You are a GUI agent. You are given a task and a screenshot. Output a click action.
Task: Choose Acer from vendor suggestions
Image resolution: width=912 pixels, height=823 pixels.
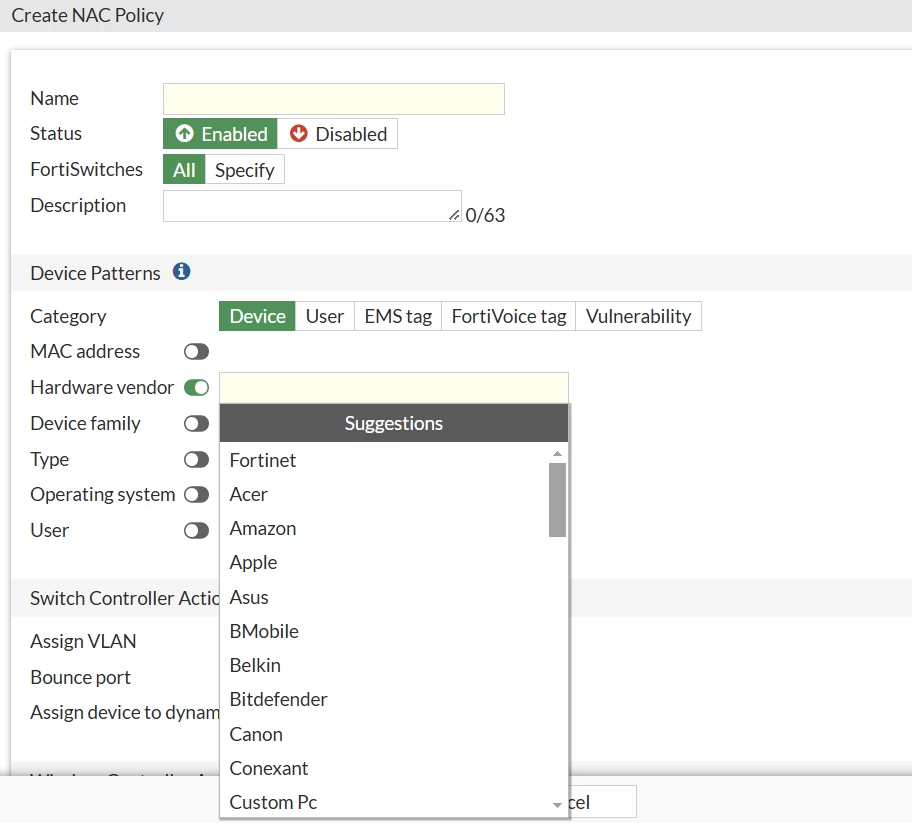384,494
